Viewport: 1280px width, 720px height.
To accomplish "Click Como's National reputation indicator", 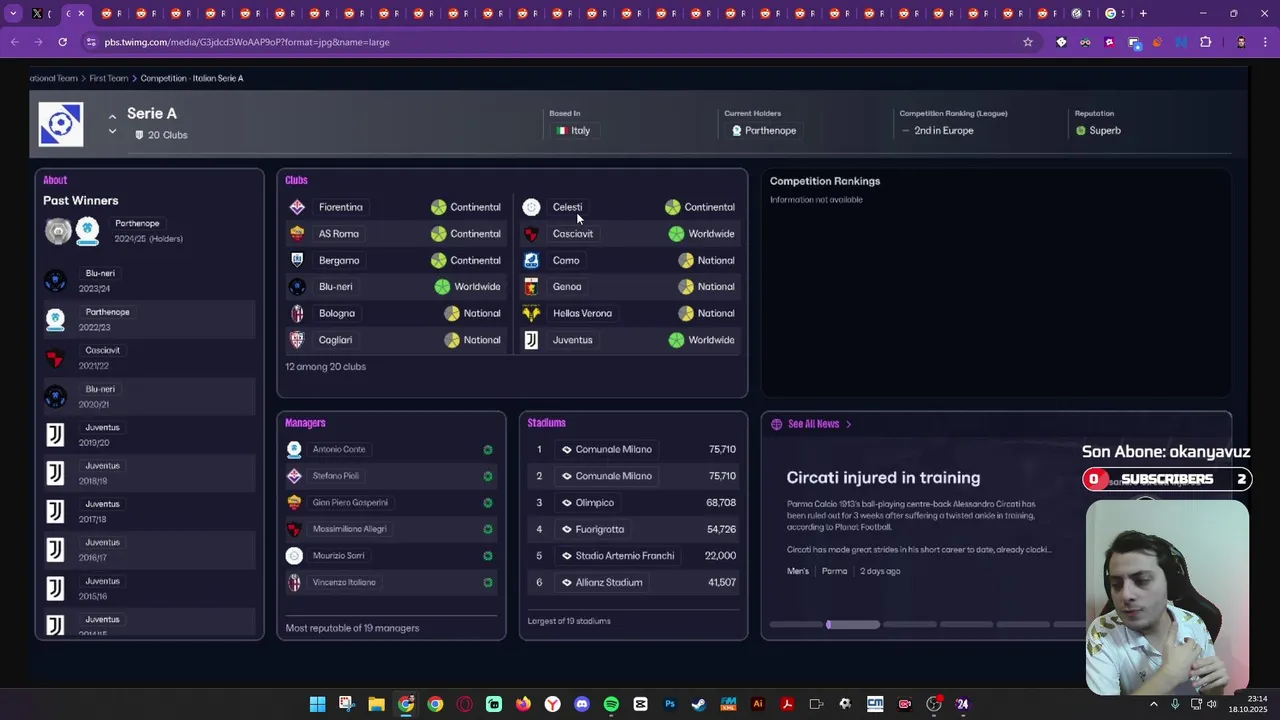I will 685,260.
